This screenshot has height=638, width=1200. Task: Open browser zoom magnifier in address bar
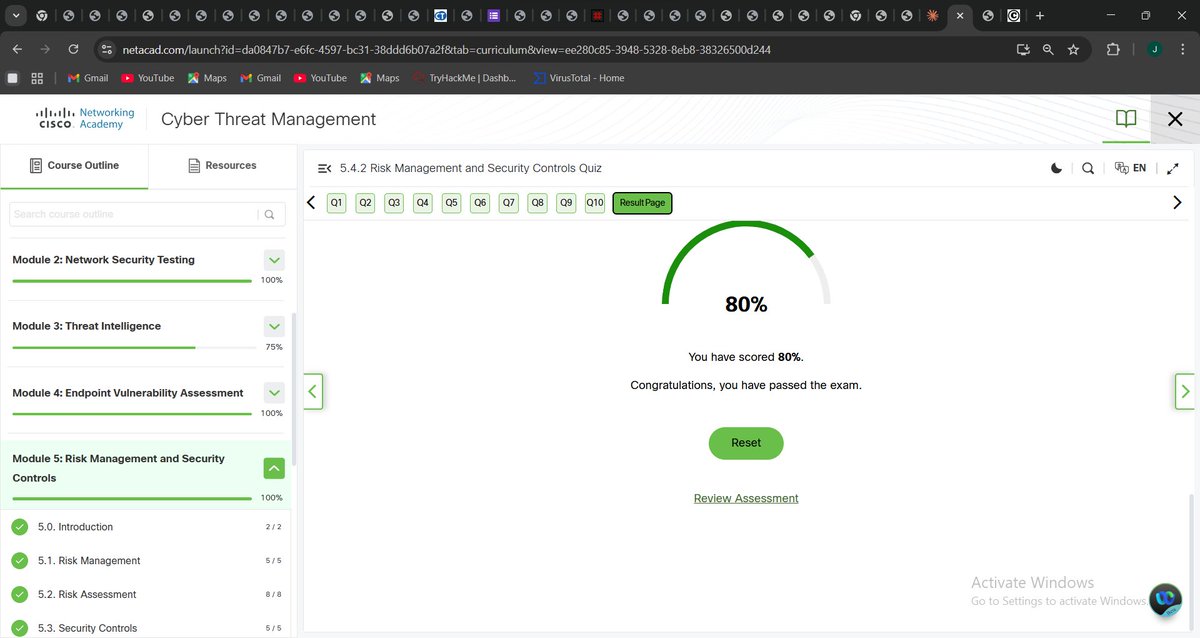pyautogui.click(x=1048, y=49)
